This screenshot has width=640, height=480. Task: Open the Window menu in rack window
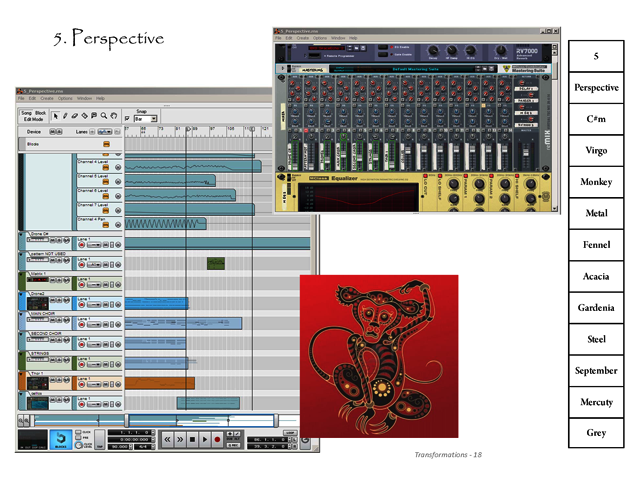338,38
